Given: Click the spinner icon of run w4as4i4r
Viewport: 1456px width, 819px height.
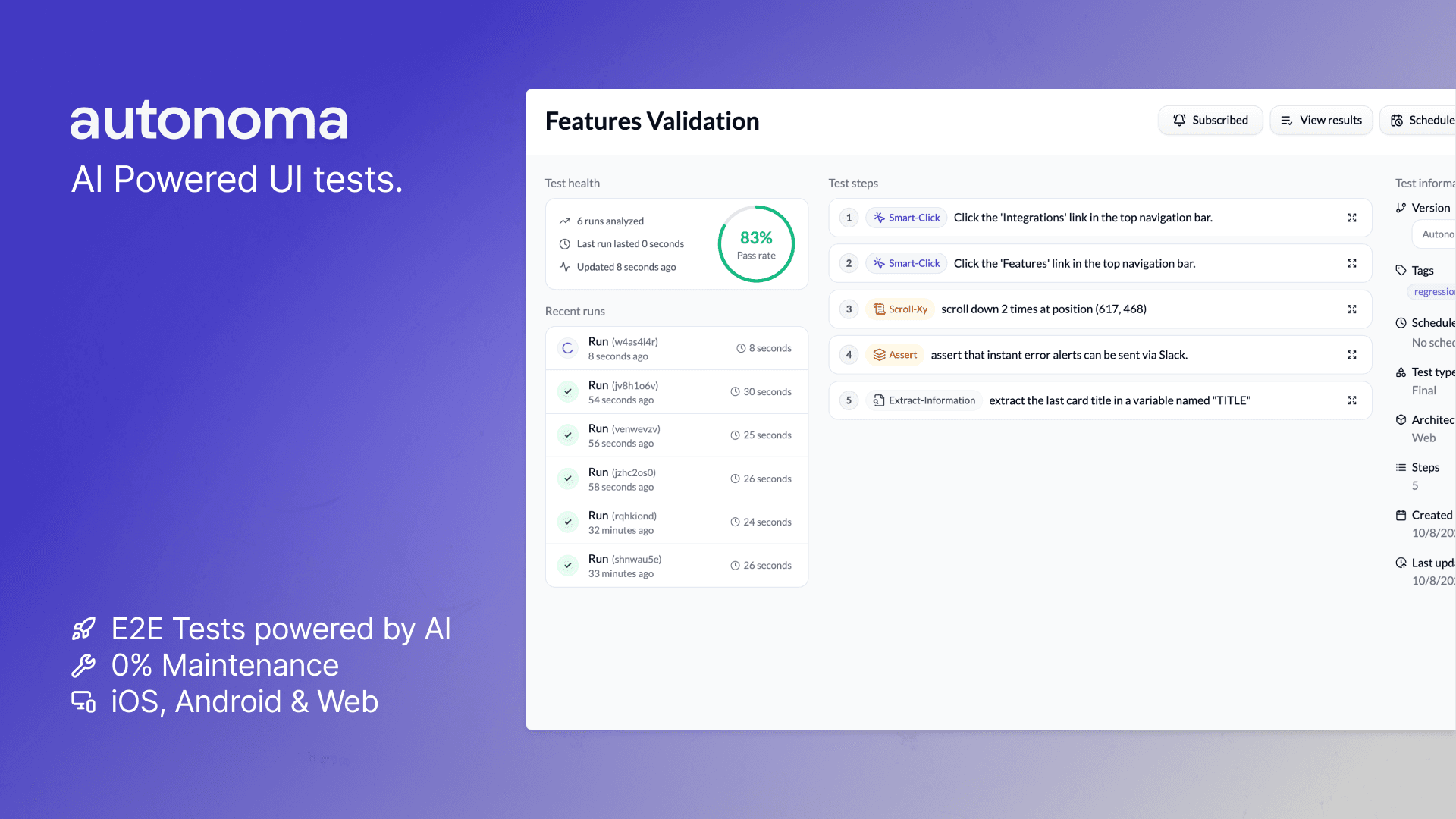Looking at the screenshot, I should click(x=567, y=348).
